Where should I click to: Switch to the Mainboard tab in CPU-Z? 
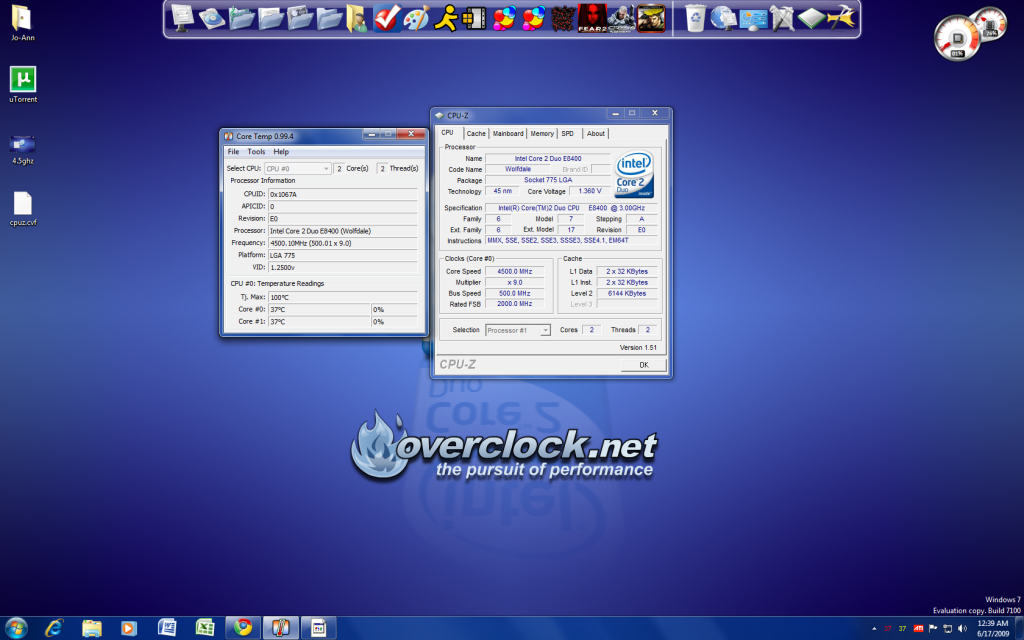coord(507,133)
